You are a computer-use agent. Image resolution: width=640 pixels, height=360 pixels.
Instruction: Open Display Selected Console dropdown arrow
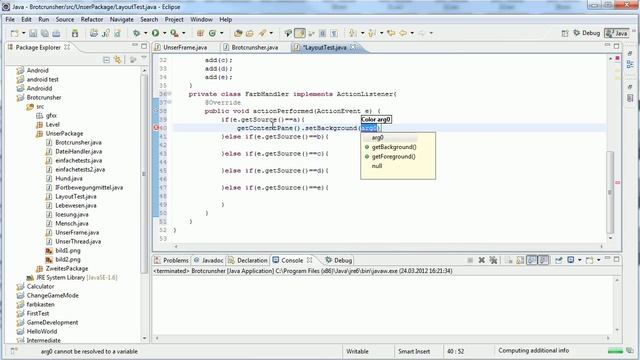(580, 260)
